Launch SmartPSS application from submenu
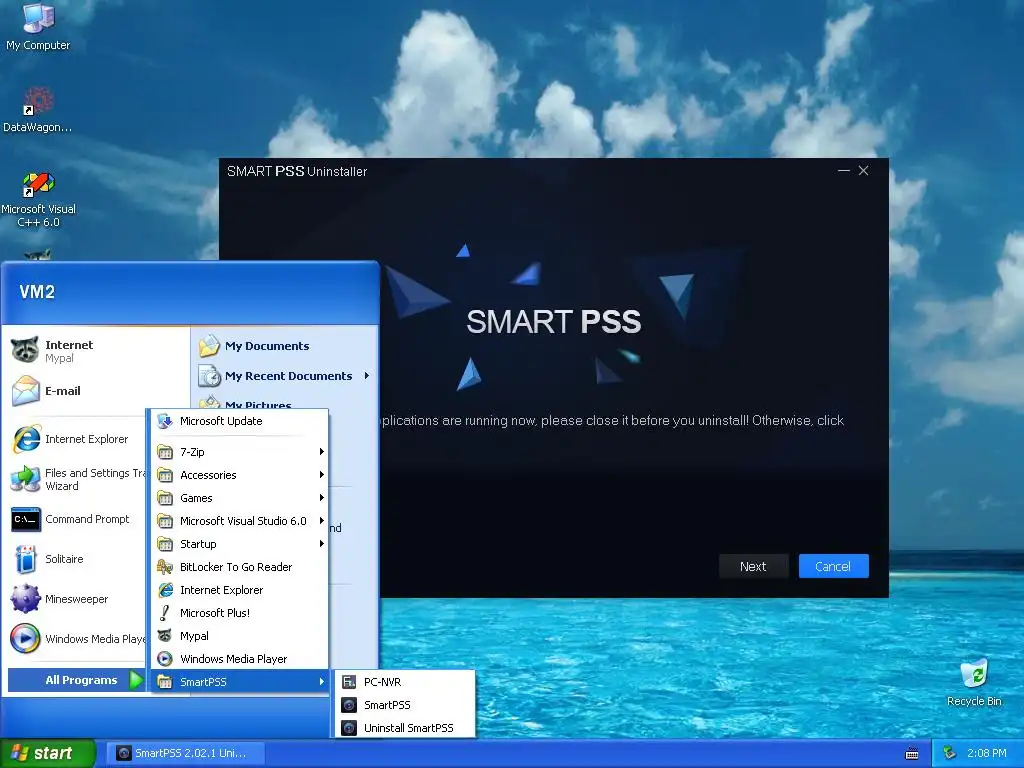The width and height of the screenshot is (1024, 768). click(404, 705)
